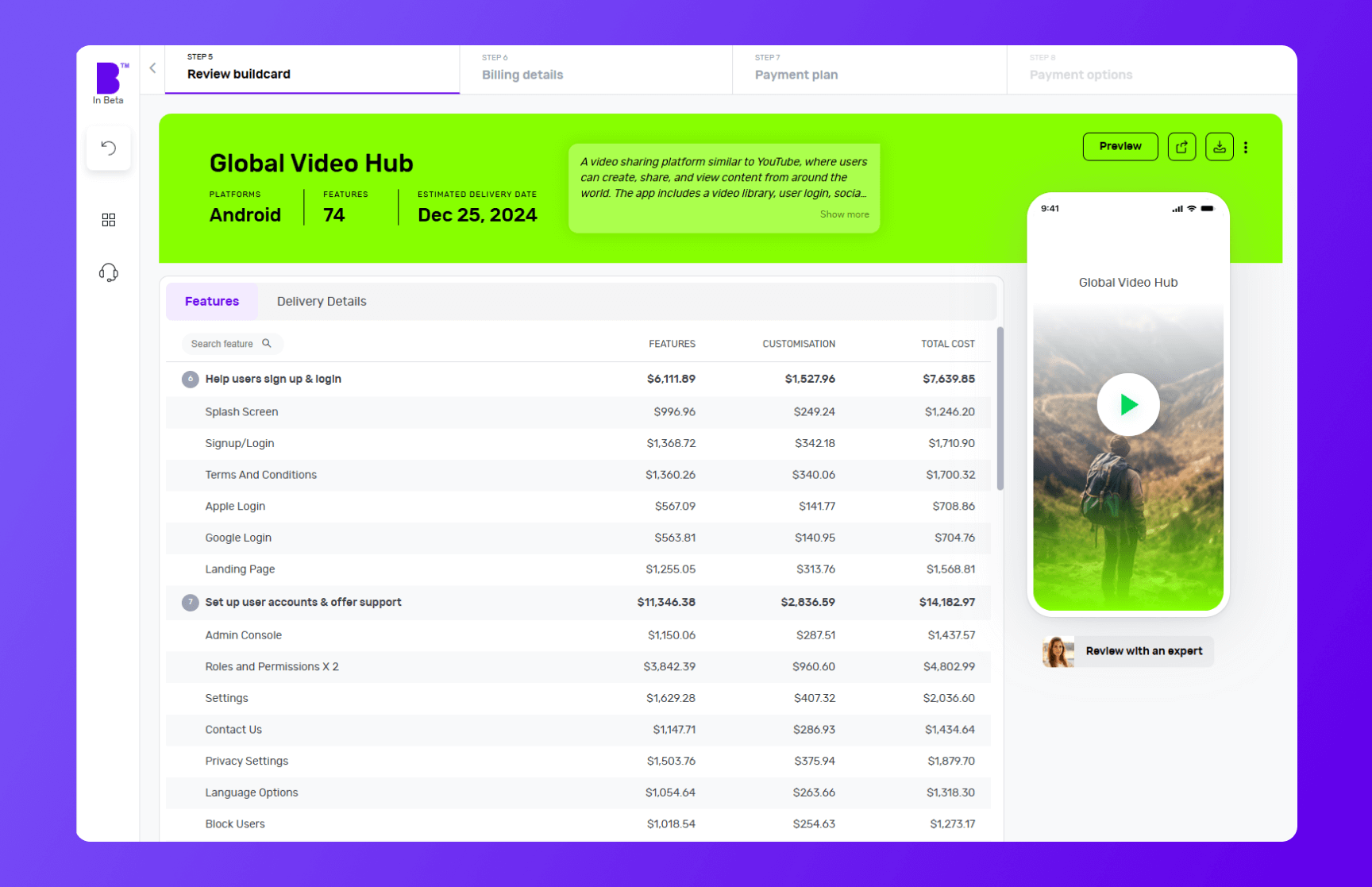Click the Global Video Hub title
1372x887 pixels.
click(311, 164)
